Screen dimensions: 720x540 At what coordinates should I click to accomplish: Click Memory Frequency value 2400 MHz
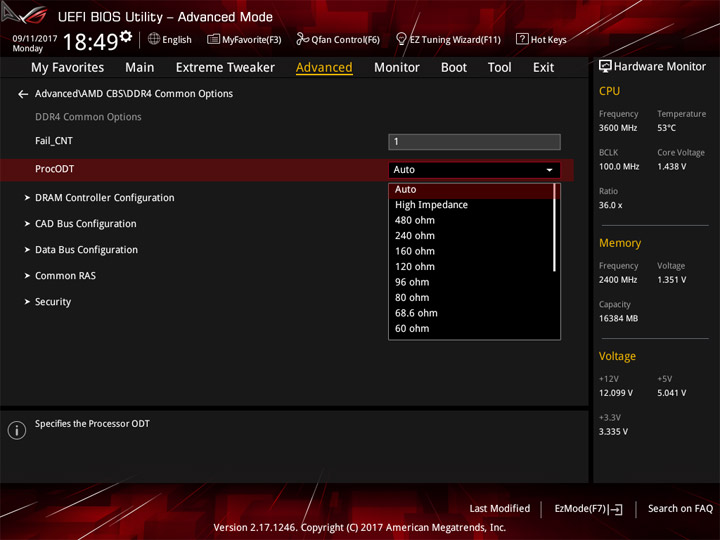point(618,280)
